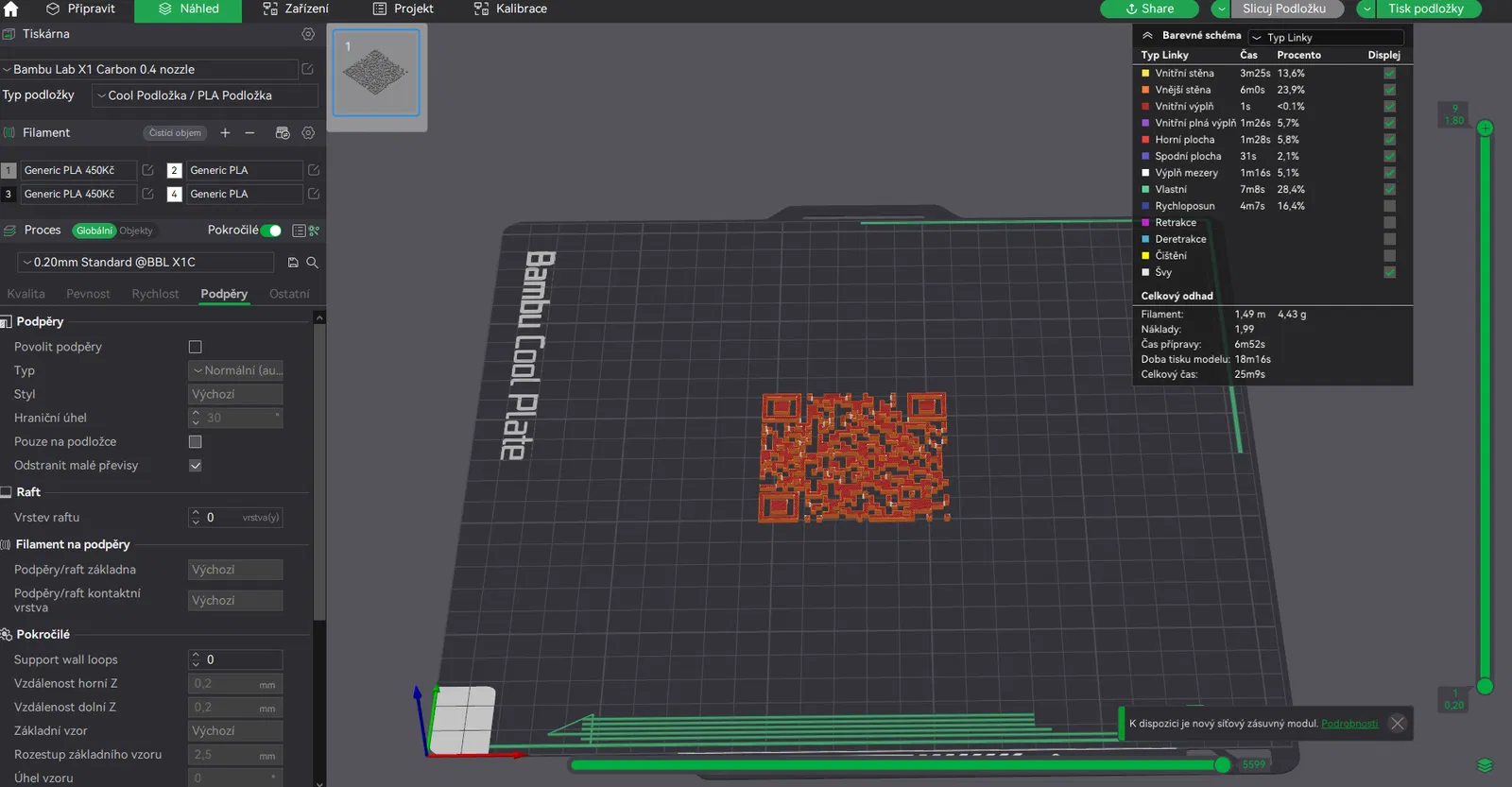This screenshot has width=1512, height=787.
Task: Open the Podrobnosti link in notification
Action: 1349,724
